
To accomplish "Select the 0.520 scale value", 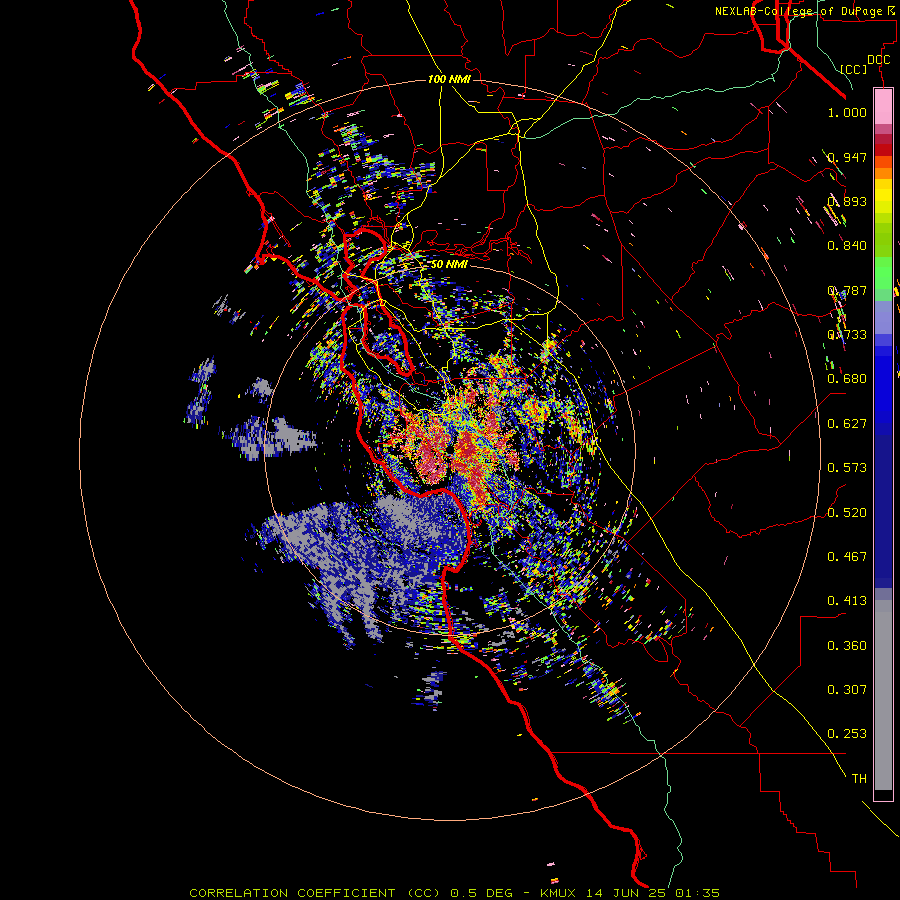I will (847, 513).
